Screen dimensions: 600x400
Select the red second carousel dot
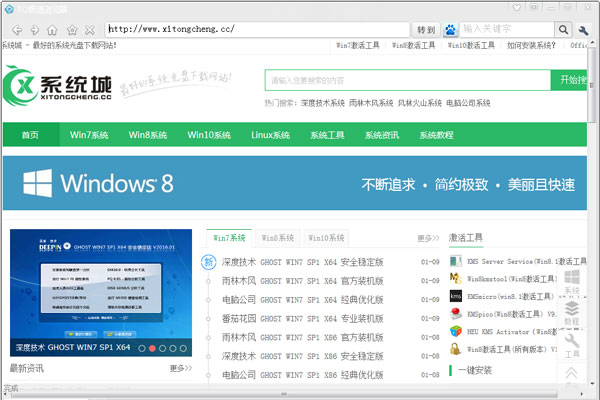(152, 348)
